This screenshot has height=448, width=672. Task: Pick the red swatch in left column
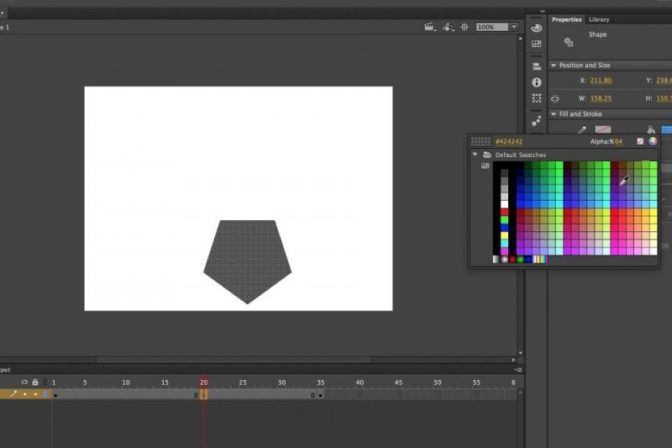504,210
